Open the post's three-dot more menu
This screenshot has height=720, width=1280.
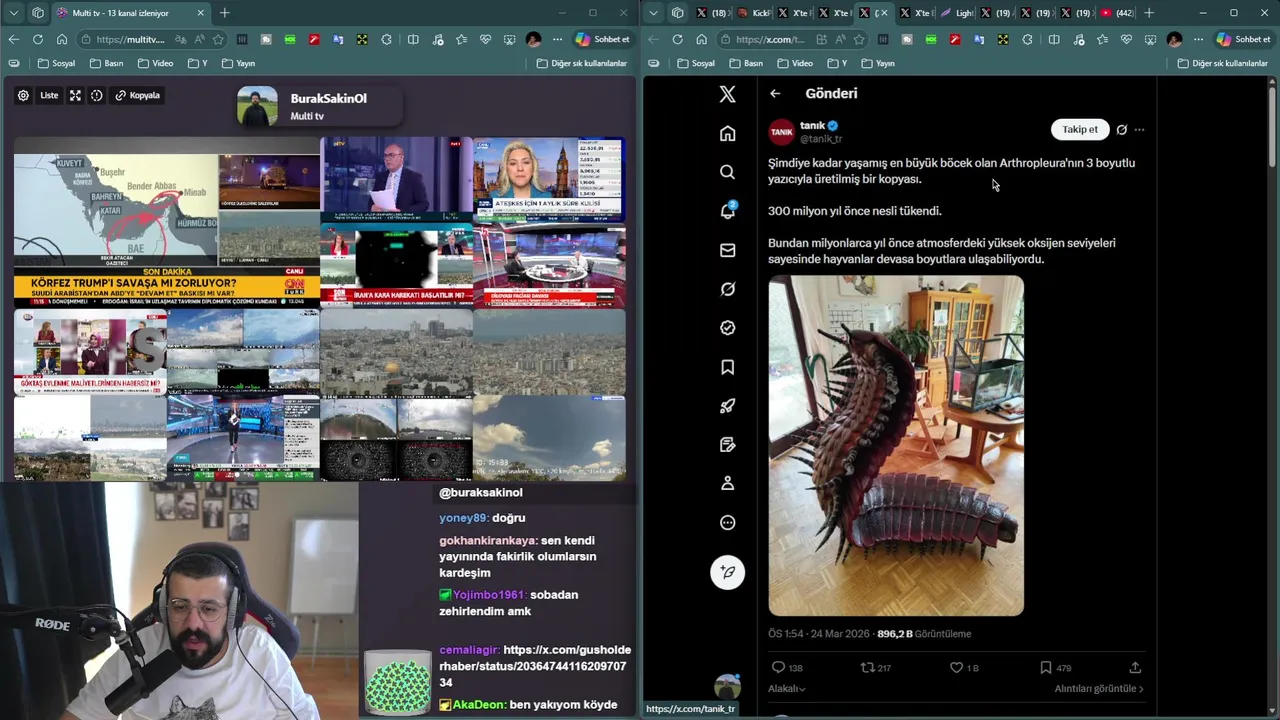click(1139, 130)
